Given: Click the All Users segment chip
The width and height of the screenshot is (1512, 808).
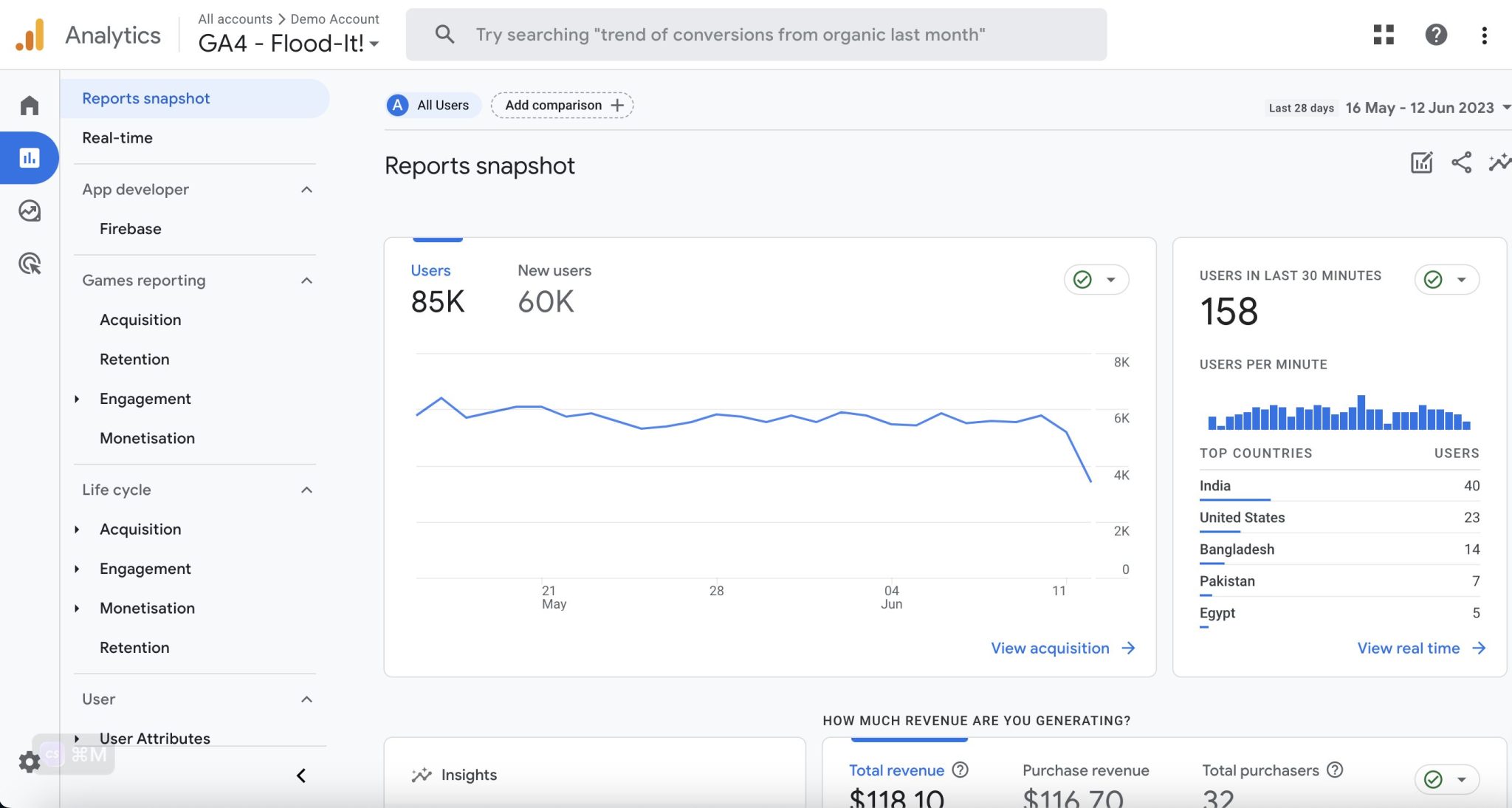Looking at the screenshot, I should coord(433,105).
